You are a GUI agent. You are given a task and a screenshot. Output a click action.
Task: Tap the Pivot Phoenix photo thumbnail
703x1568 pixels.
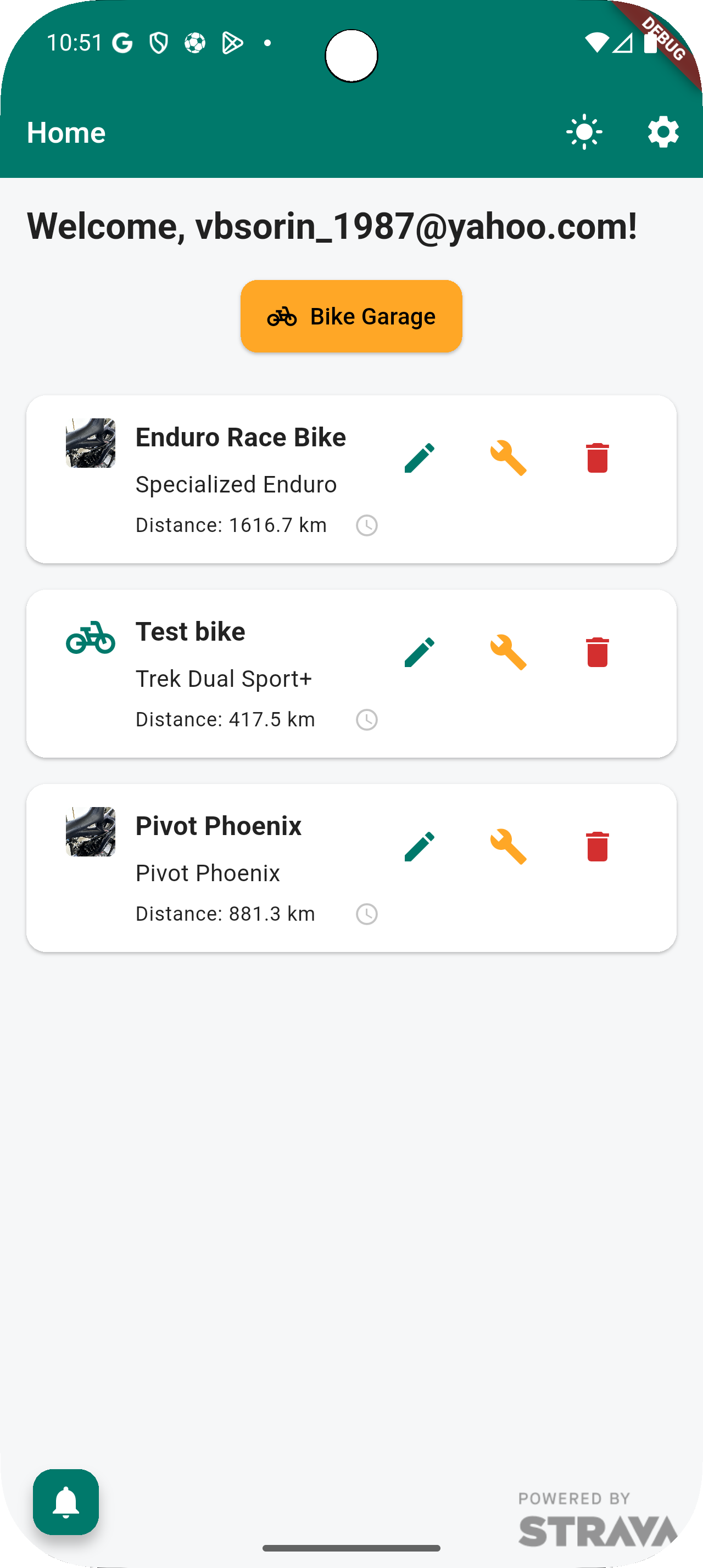pos(91,831)
